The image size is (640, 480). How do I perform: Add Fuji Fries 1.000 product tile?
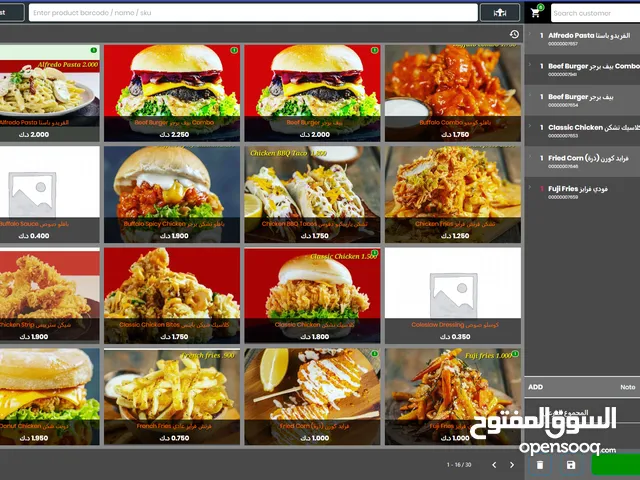453,396
